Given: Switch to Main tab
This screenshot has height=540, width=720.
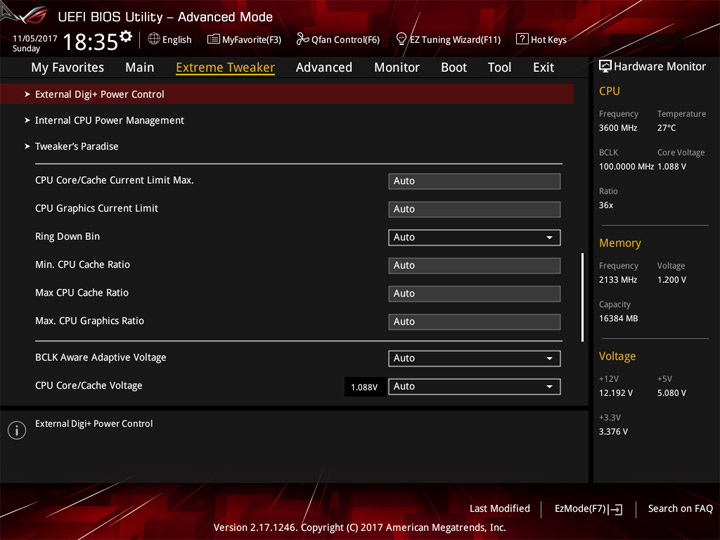Looking at the screenshot, I should (140, 68).
